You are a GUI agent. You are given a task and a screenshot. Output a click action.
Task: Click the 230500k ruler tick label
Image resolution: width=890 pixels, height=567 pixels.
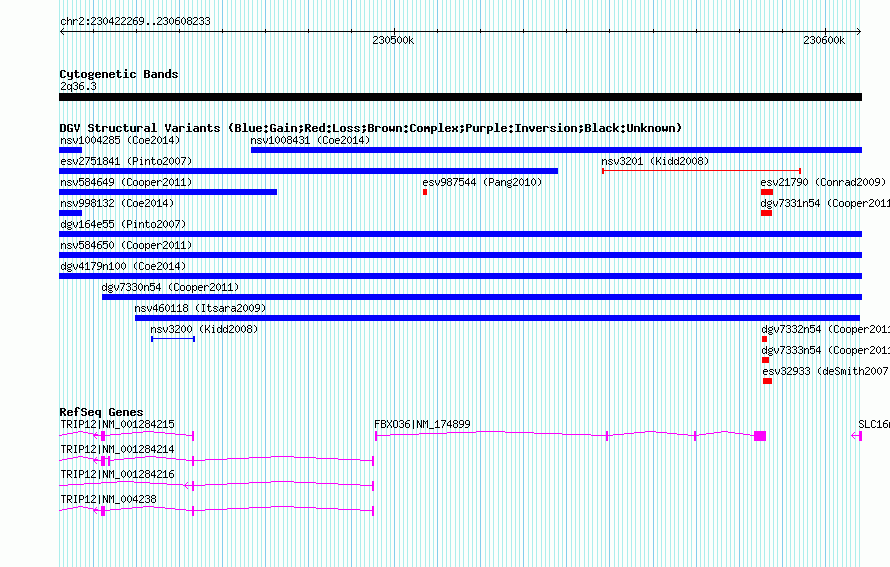click(393, 40)
